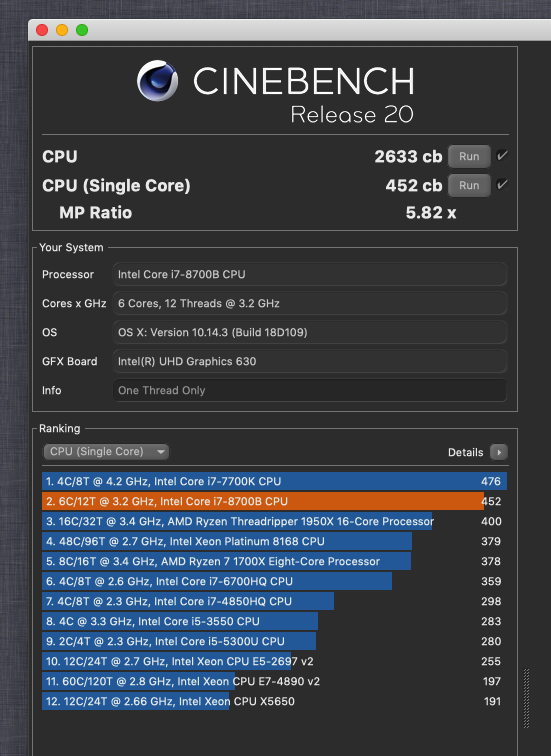Open the CPU (Single Core) ranking dropdown
Image resolution: width=551 pixels, height=756 pixels.
(x=106, y=452)
